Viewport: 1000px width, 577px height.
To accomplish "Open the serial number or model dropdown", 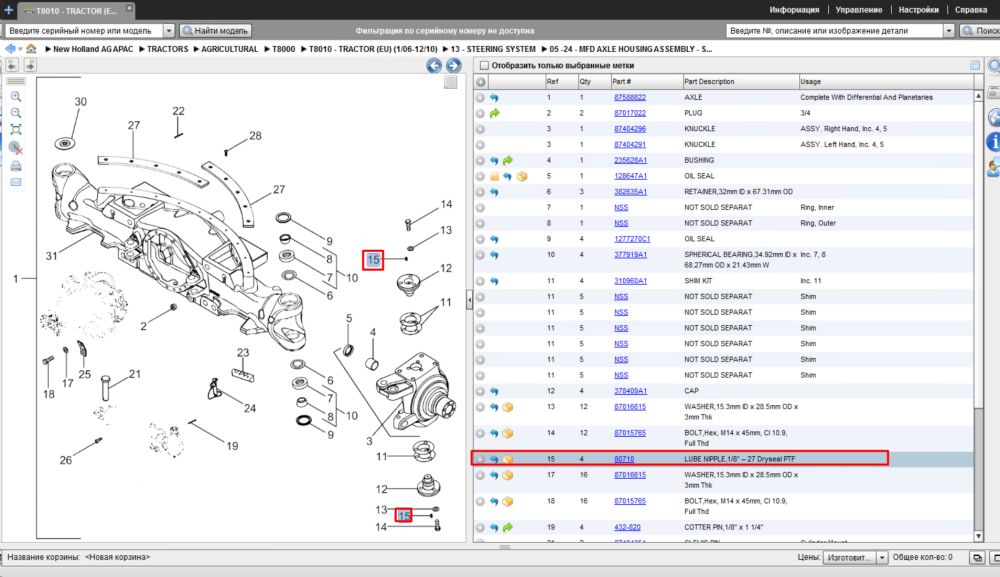I will [x=169, y=31].
